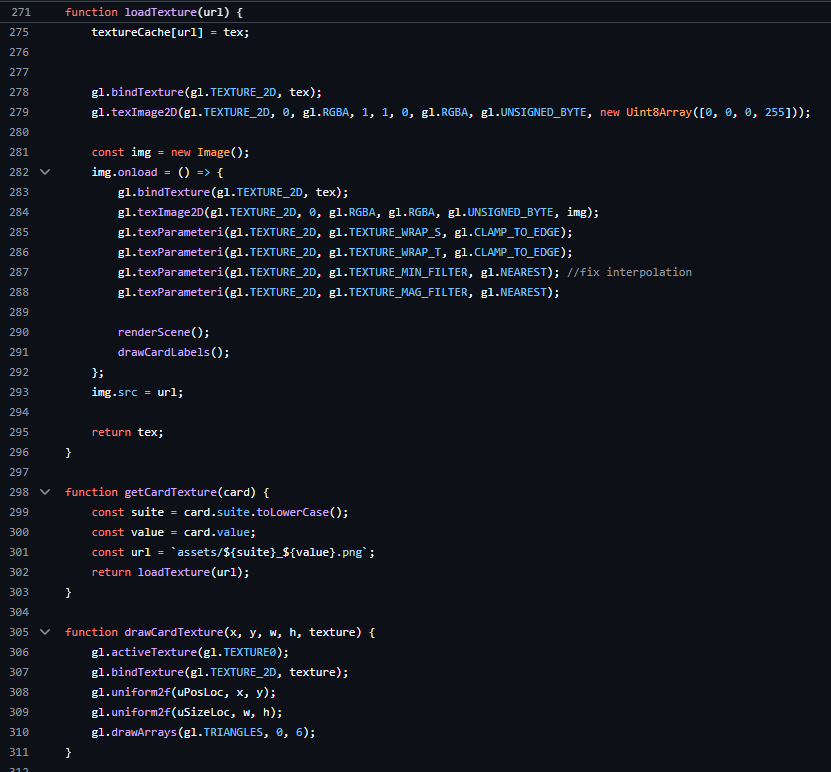
Task: Collapse the drawCardTexture function at line 305
Action: [45, 632]
